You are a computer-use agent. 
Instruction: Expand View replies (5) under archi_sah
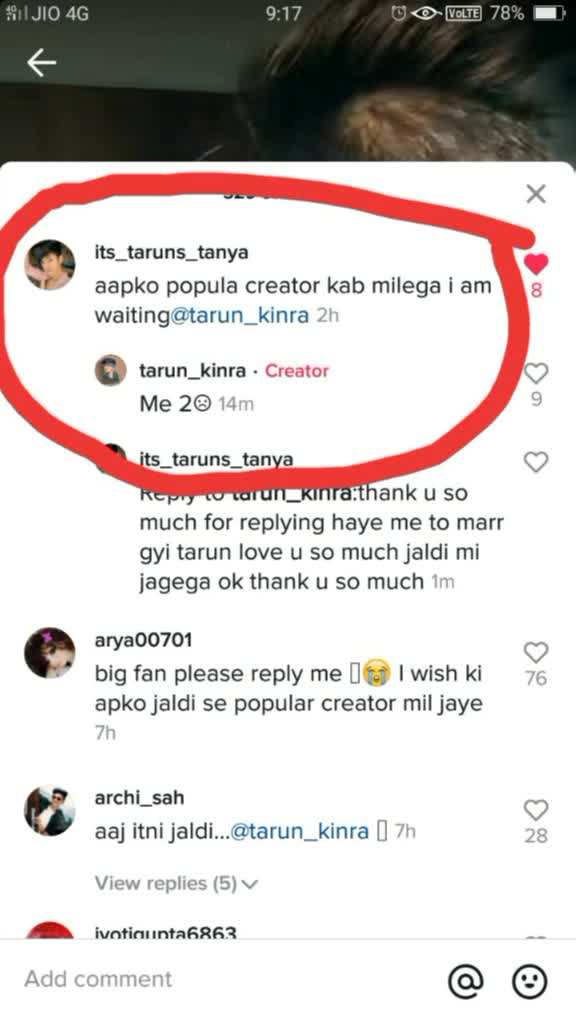point(176,884)
